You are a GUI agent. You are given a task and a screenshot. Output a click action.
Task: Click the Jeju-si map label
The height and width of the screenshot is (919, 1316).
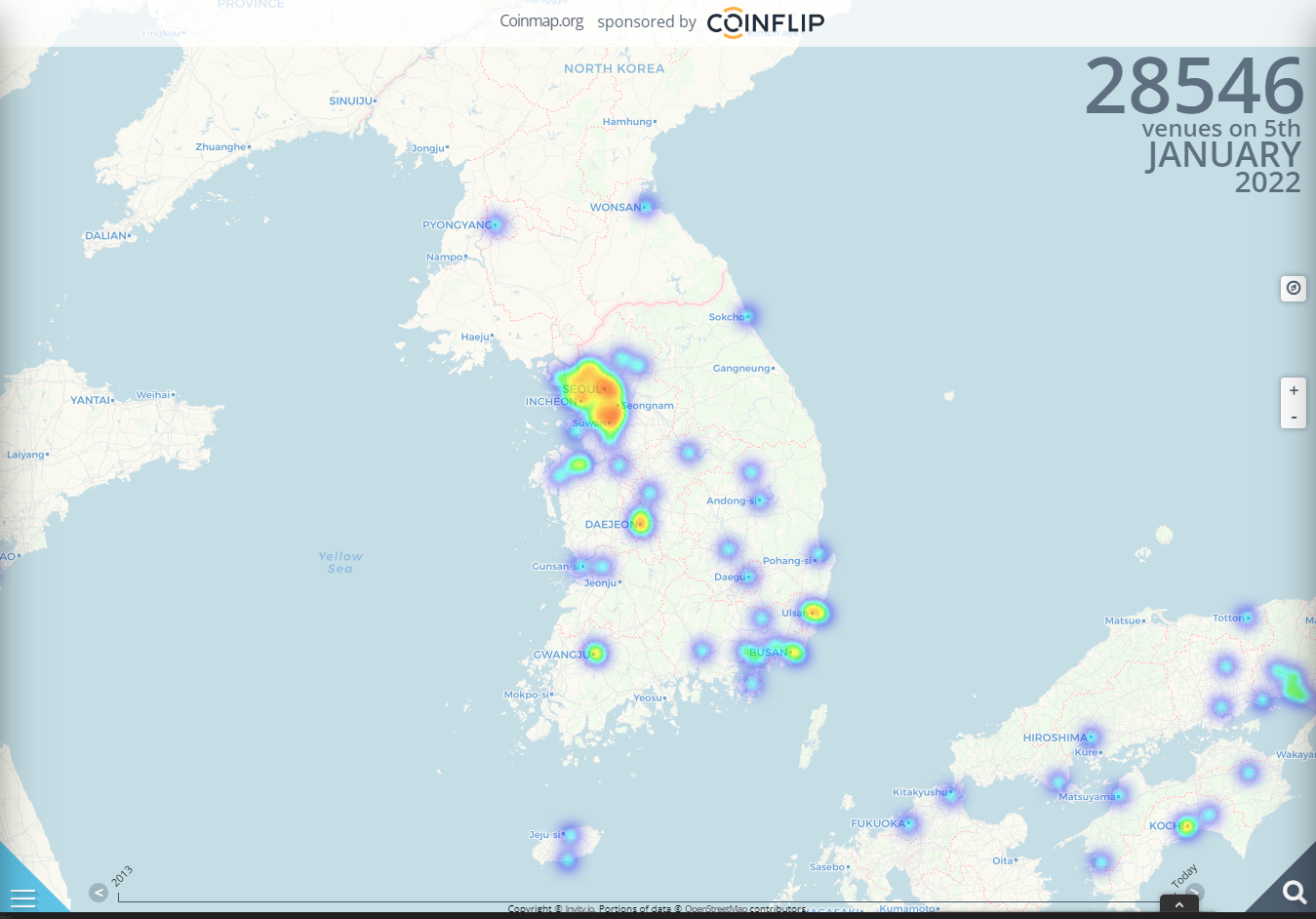tap(544, 834)
